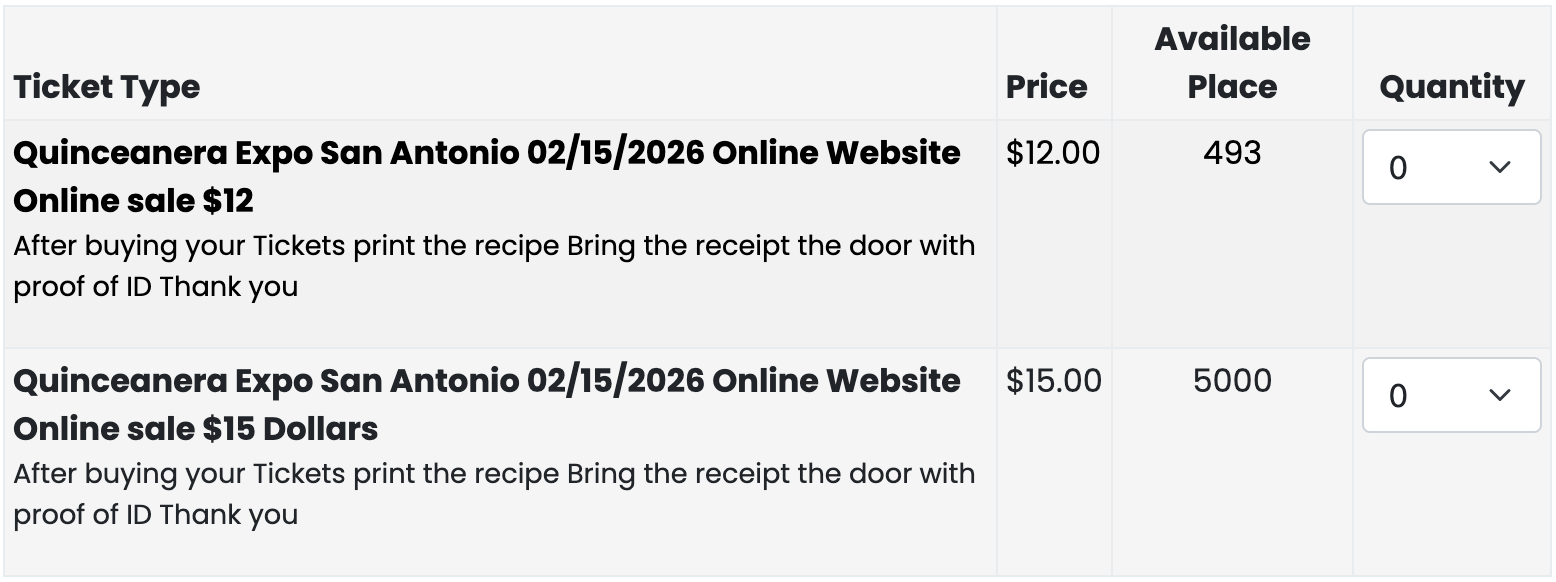
Task: Click the 493 available places number
Action: click(x=1232, y=153)
